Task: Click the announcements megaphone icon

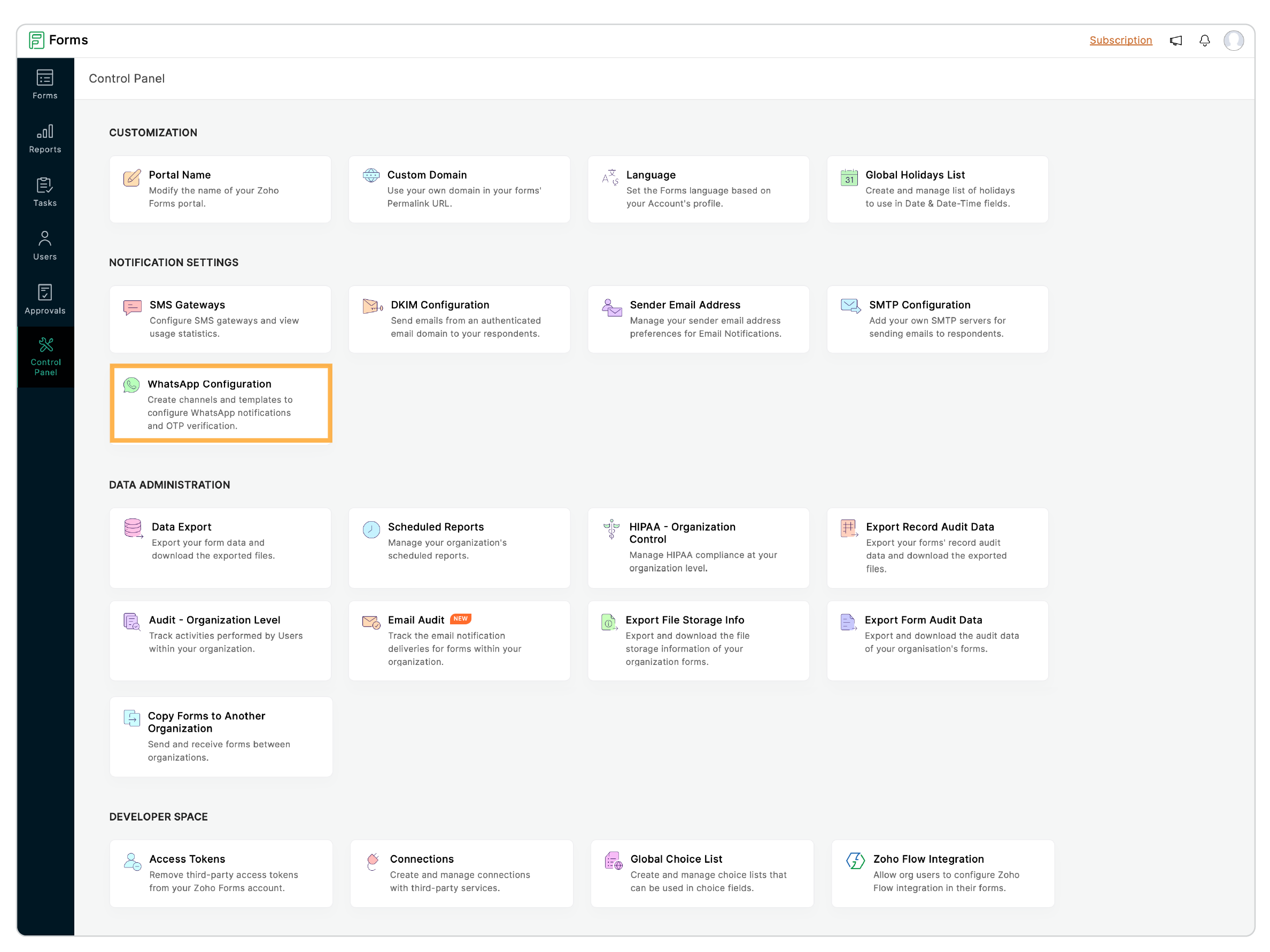Action: 1175,40
